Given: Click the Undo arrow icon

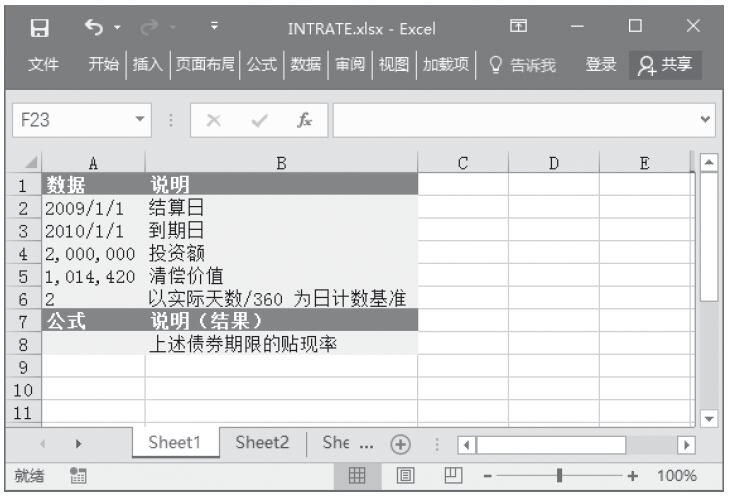Looking at the screenshot, I should 90,27.
